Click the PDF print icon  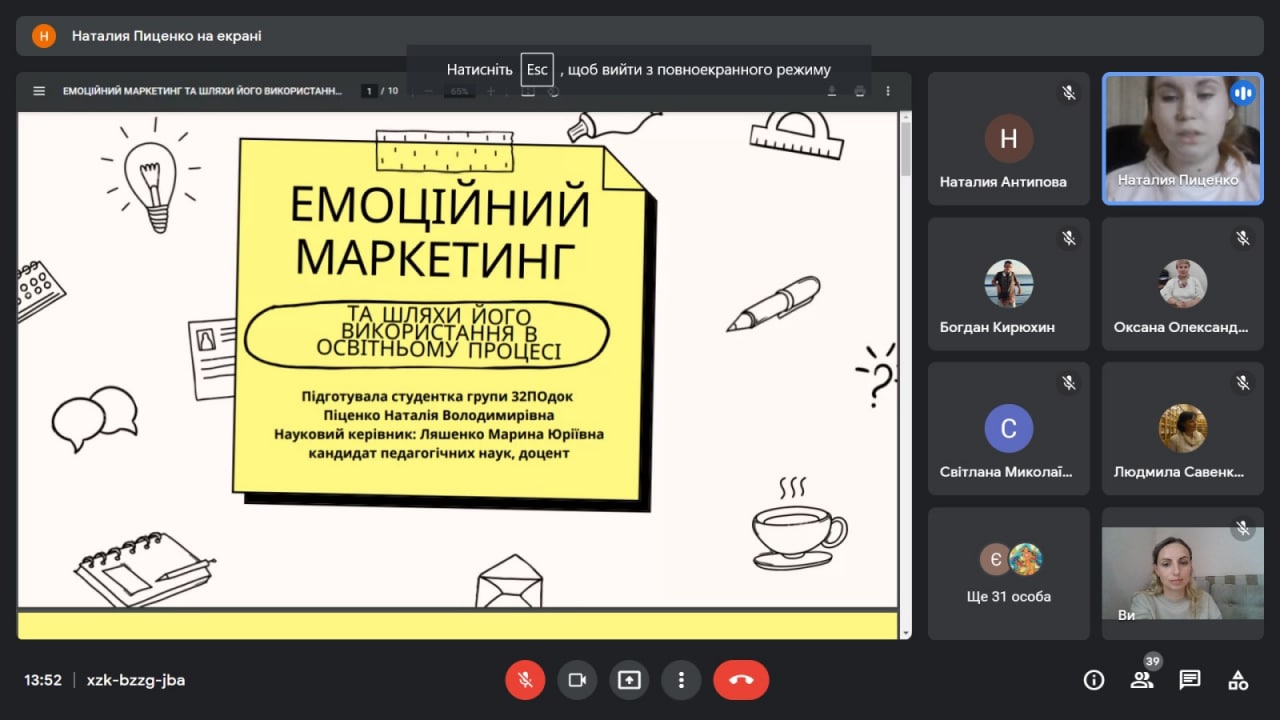pyautogui.click(x=859, y=91)
